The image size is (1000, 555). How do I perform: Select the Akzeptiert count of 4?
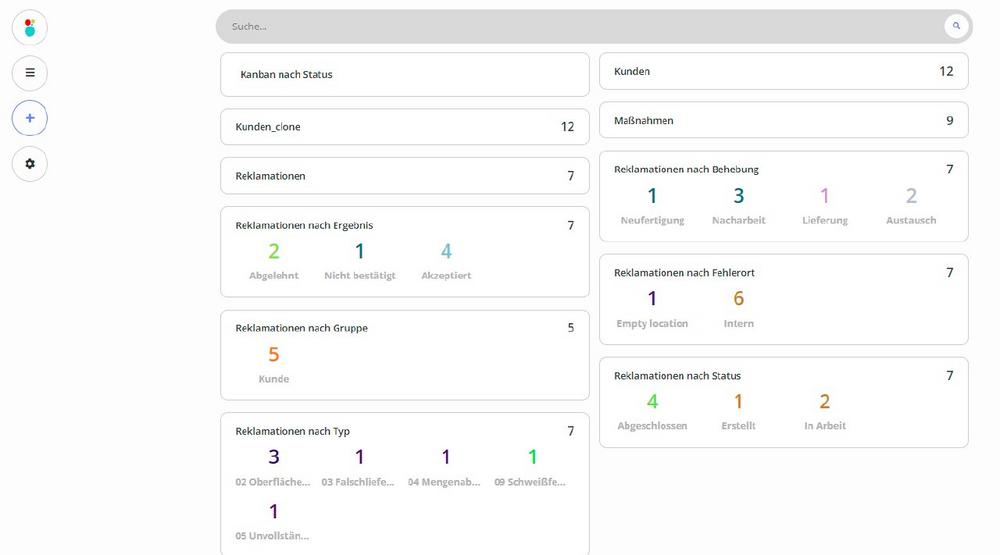coord(446,252)
